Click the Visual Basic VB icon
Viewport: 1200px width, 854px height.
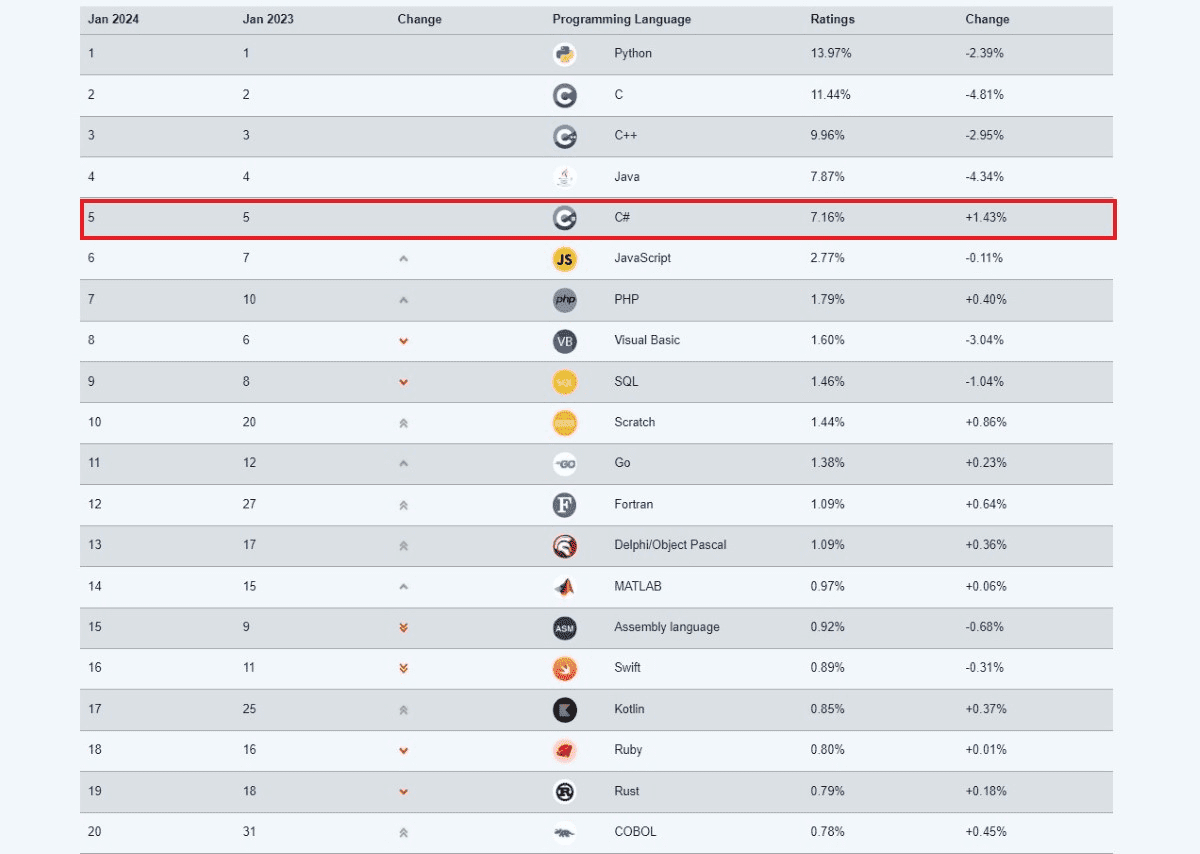pyautogui.click(x=564, y=341)
